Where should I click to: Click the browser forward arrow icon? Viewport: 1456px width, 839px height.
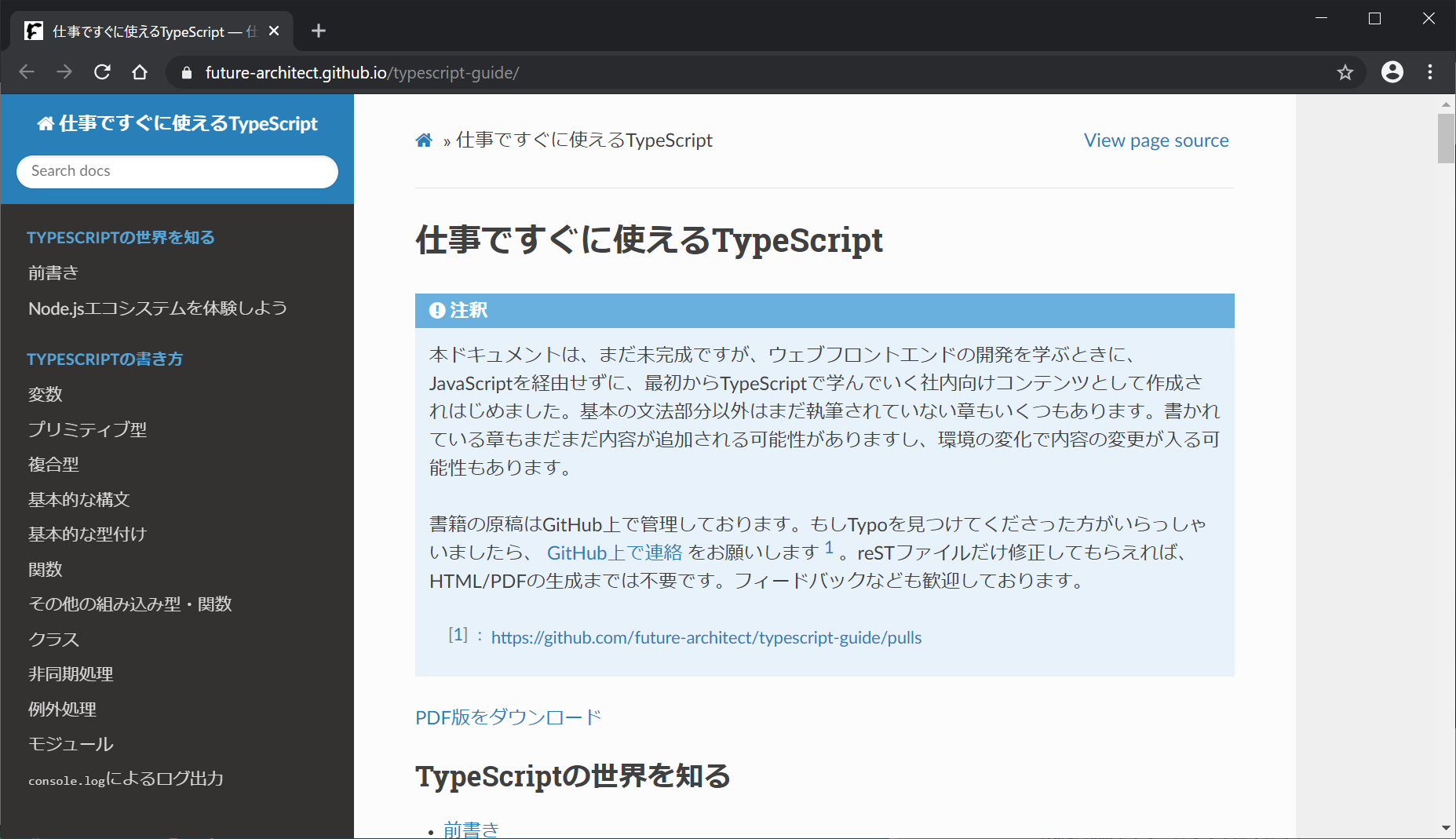coord(64,72)
